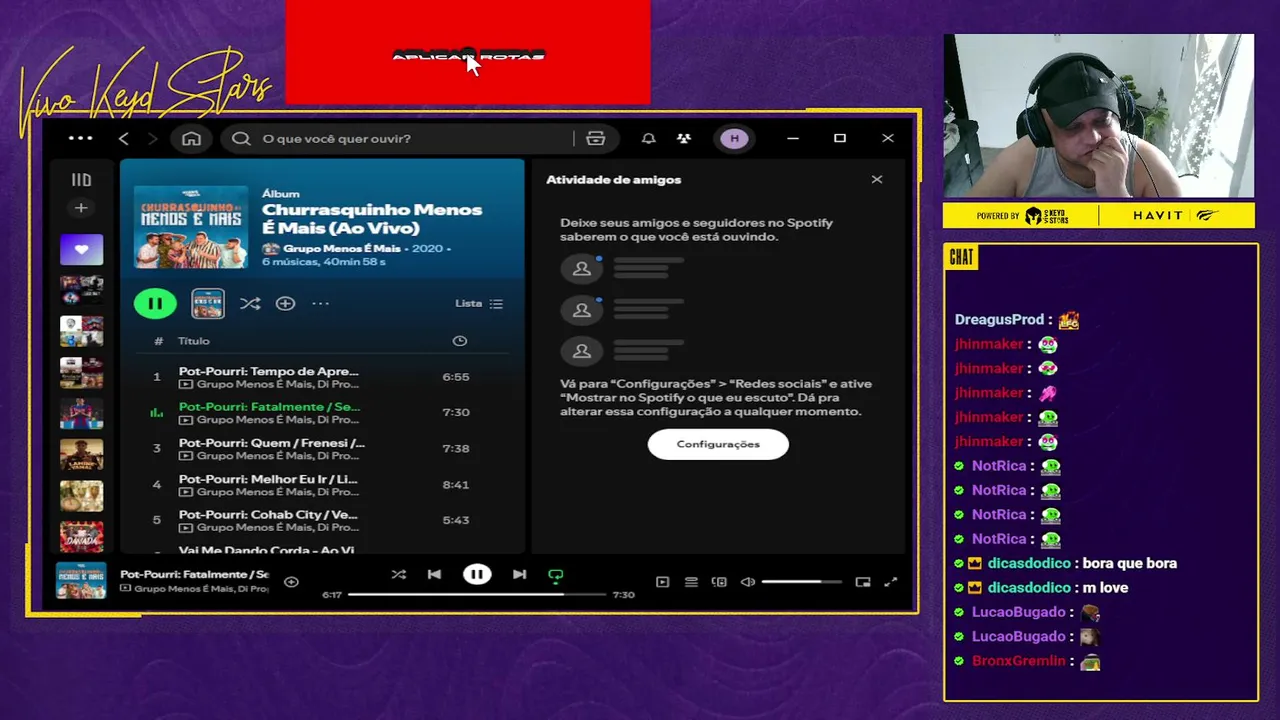Mute the volume speaker icon
This screenshot has height=720, width=1280.
point(748,582)
